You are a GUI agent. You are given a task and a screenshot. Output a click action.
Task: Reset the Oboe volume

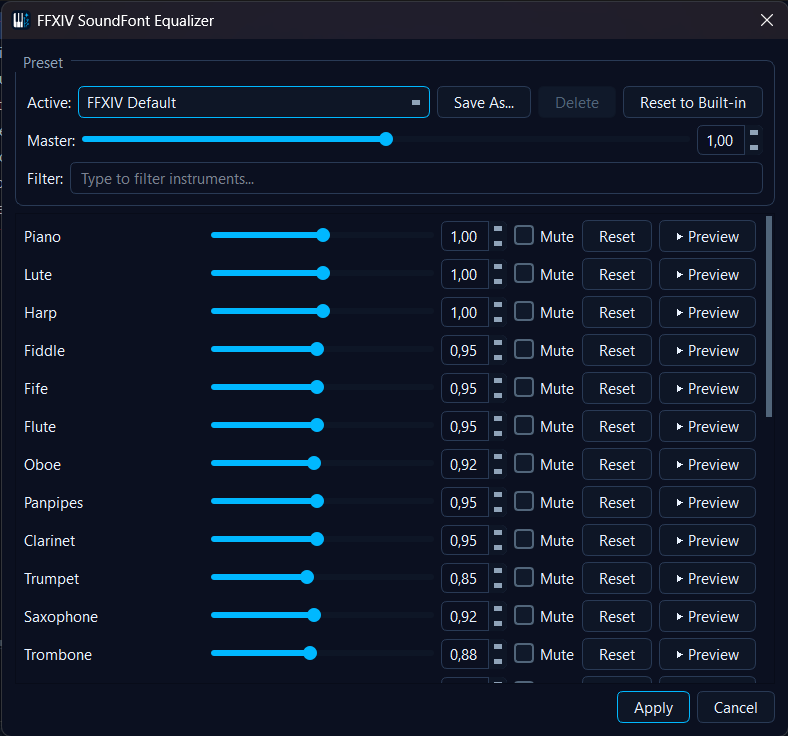[617, 464]
